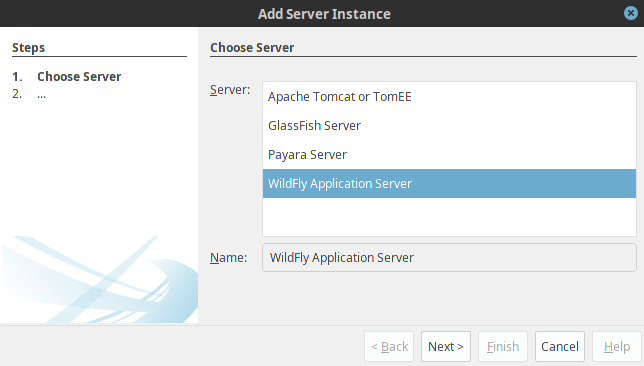Screen dimensions: 644x366
Task: Click the Help button
Action: (x=616, y=346)
